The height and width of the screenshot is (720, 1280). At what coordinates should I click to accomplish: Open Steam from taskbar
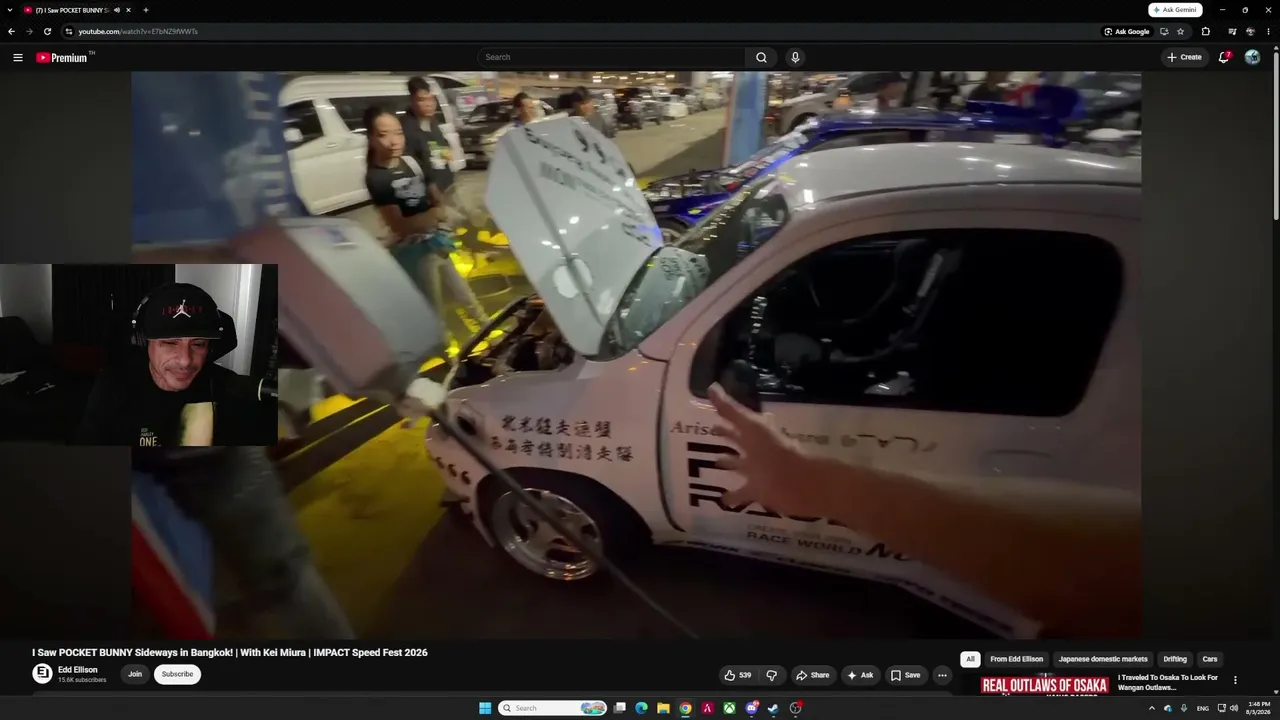click(x=773, y=708)
